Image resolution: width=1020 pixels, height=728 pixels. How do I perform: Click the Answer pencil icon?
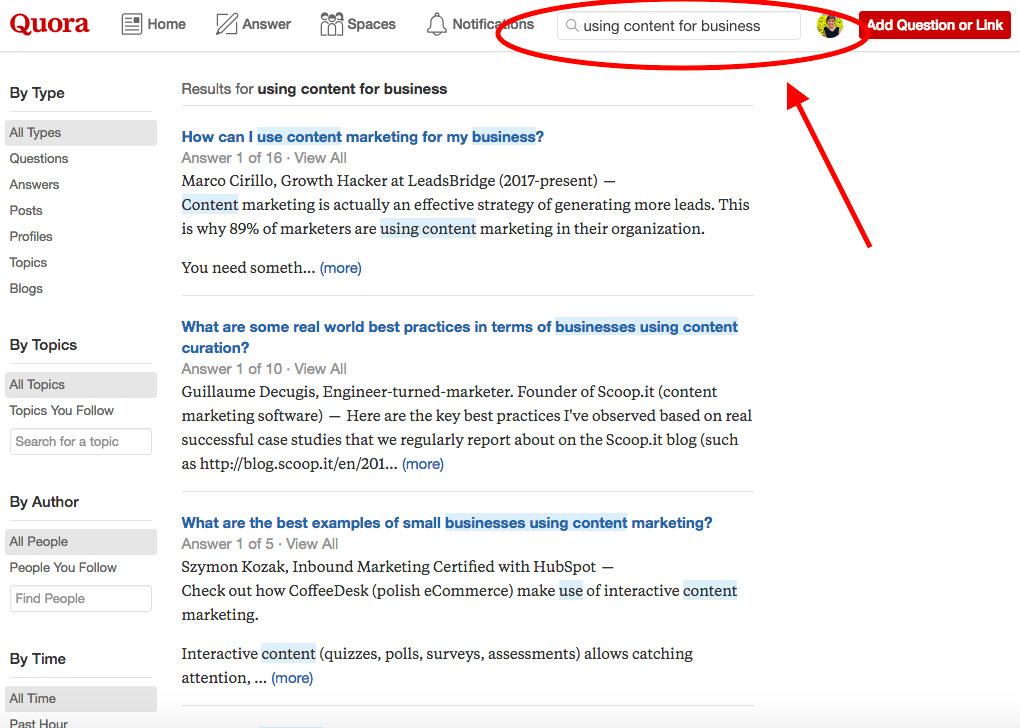point(226,25)
